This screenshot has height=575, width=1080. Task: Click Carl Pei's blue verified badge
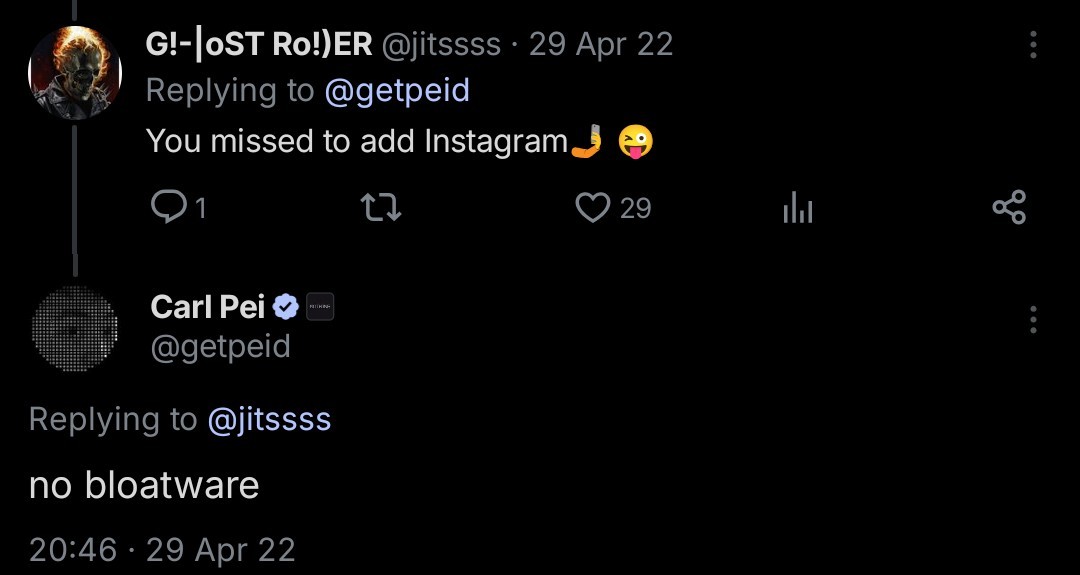coord(286,307)
